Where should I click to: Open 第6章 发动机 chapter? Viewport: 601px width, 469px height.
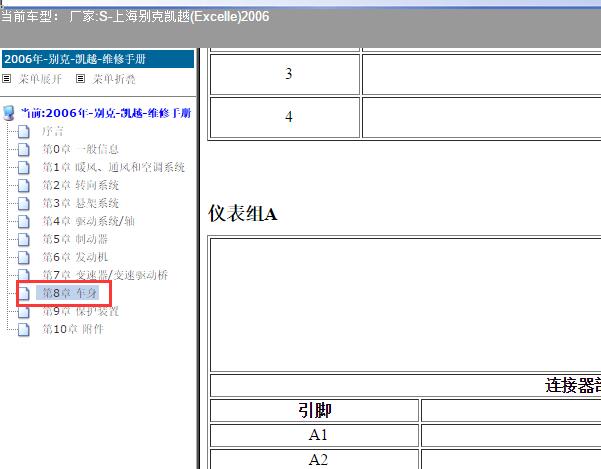(x=75, y=257)
